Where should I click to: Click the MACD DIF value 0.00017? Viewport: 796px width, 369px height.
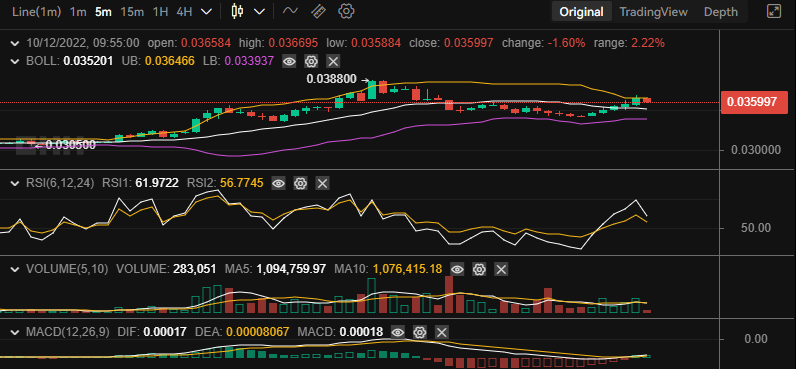[x=165, y=332]
